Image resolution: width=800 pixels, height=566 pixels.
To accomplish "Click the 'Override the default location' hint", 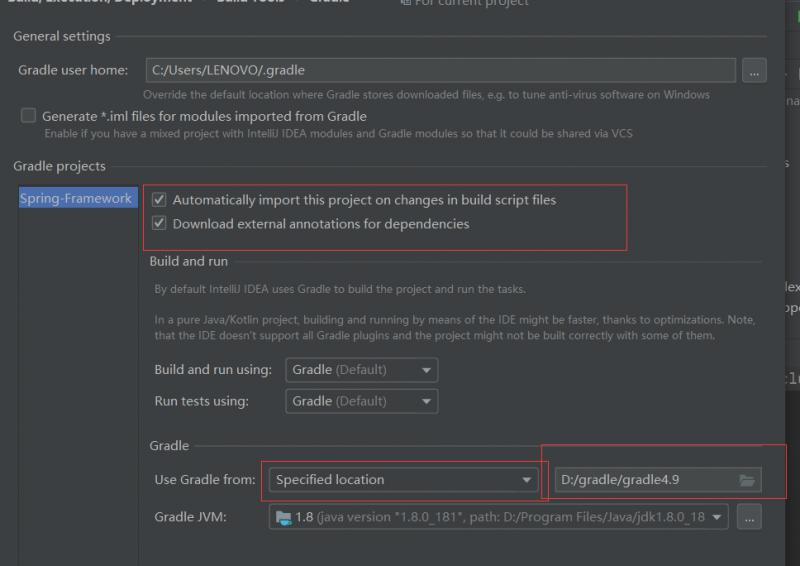I will pos(427,95).
